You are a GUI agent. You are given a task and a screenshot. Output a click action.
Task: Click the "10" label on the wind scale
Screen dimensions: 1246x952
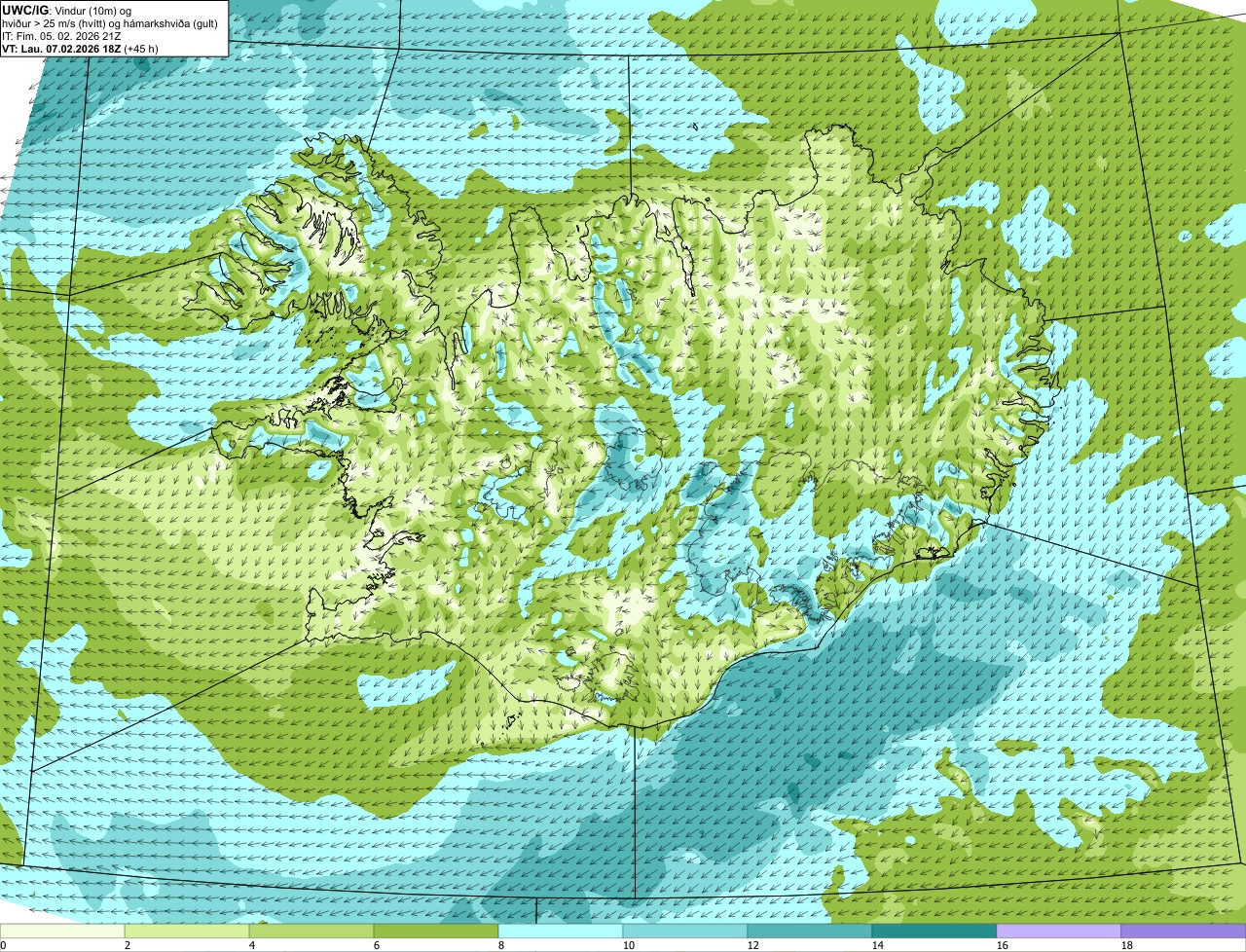click(629, 945)
